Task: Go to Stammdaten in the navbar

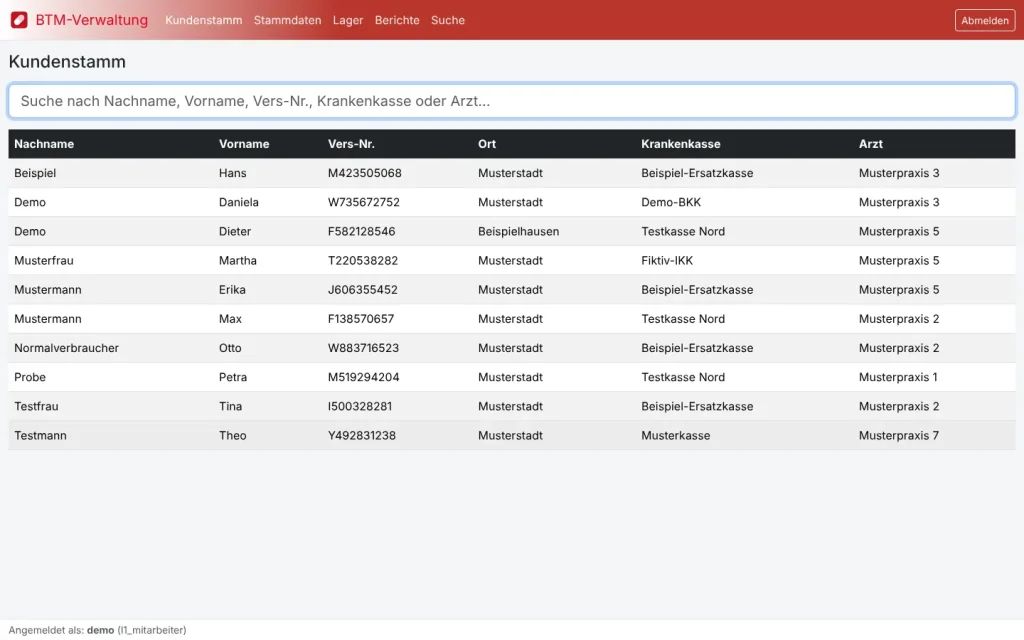Action: [287, 20]
